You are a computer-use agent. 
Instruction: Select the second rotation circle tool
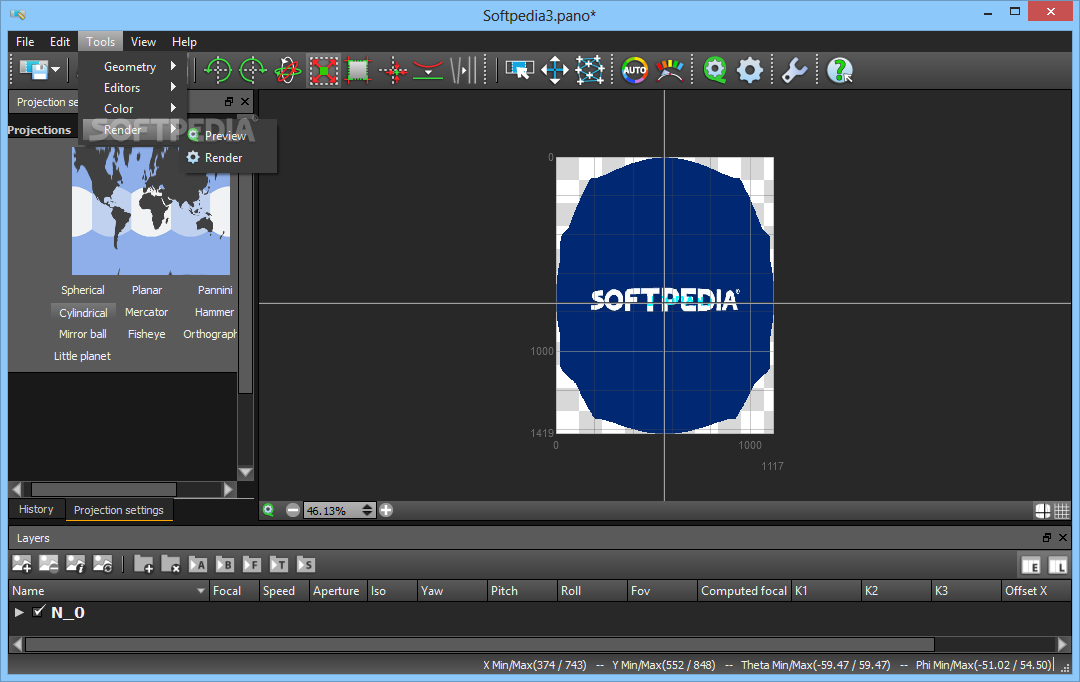coord(253,70)
